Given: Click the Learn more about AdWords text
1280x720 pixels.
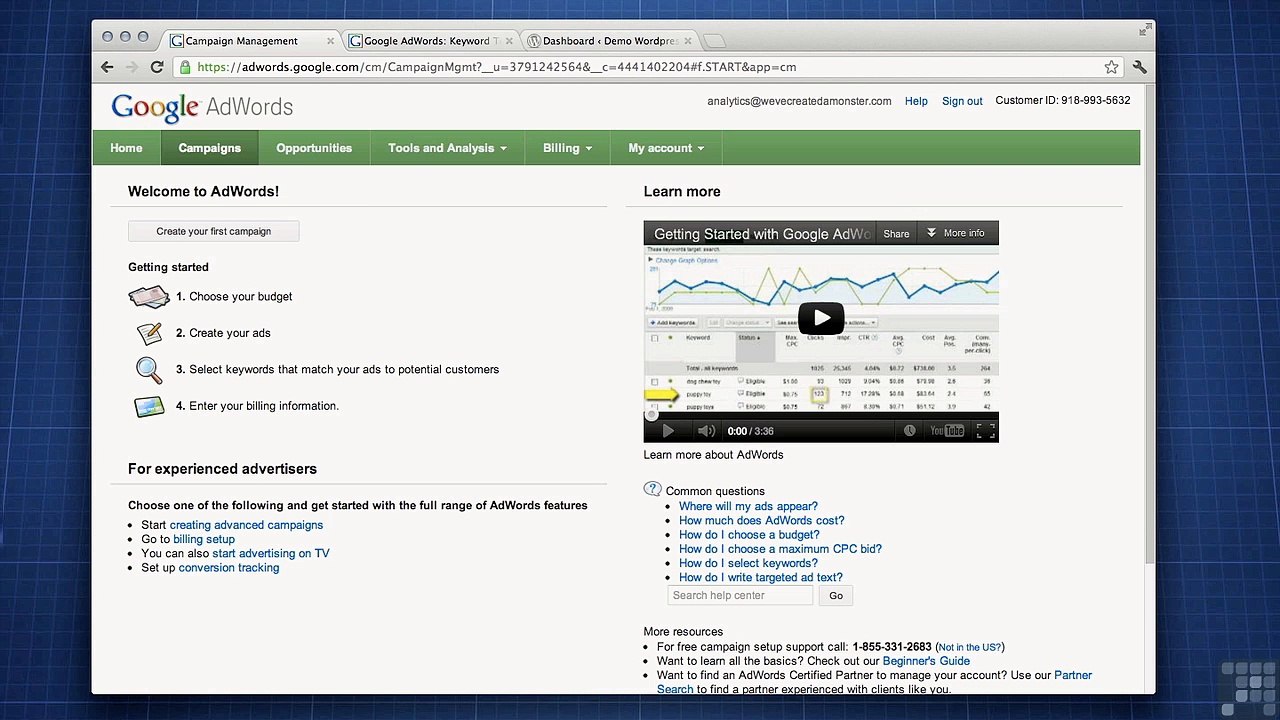Looking at the screenshot, I should coord(713,455).
